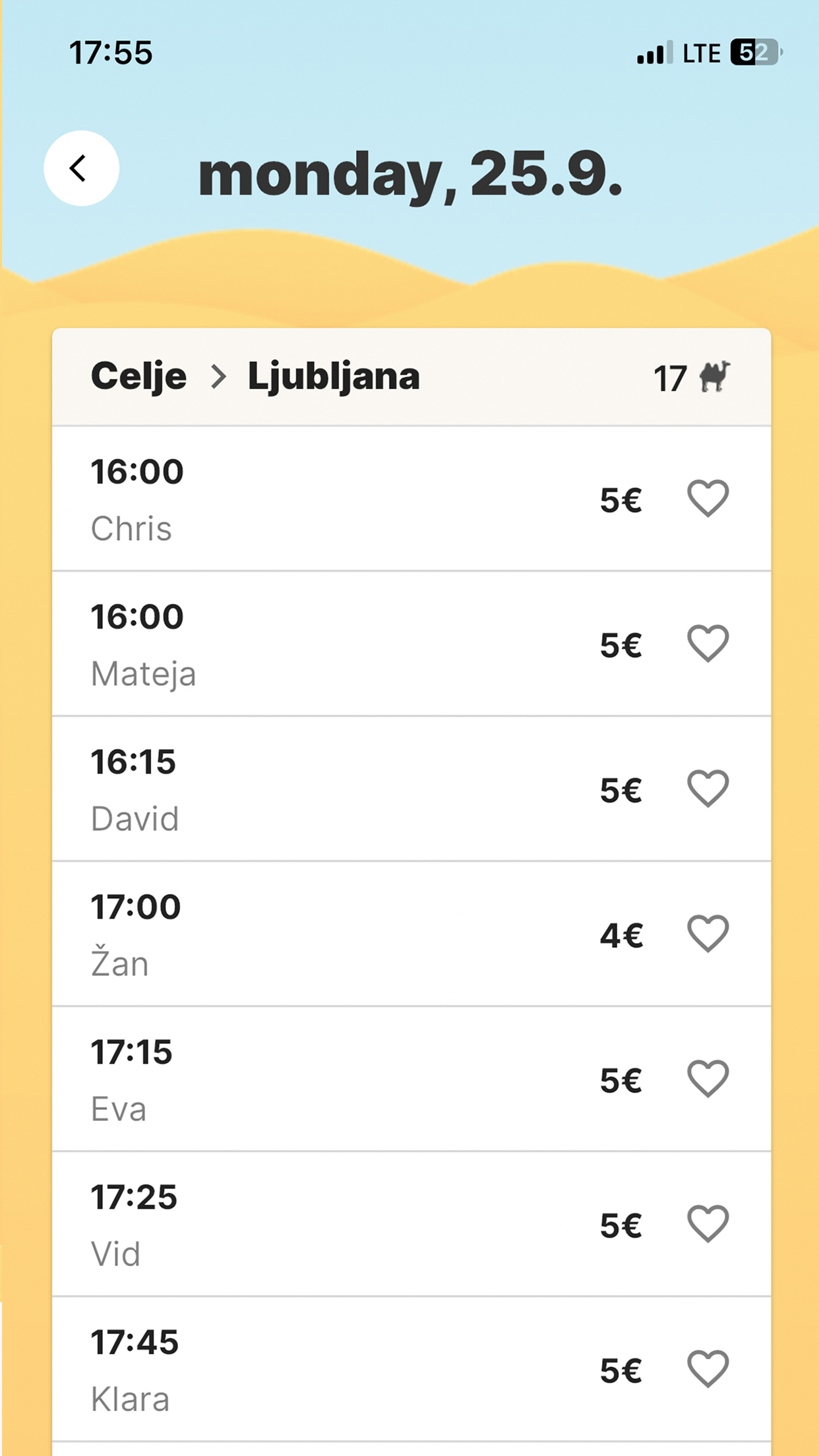The height and width of the screenshot is (1456, 819).
Task: Toggle heart on David's 16:15 ride
Action: 708,789
